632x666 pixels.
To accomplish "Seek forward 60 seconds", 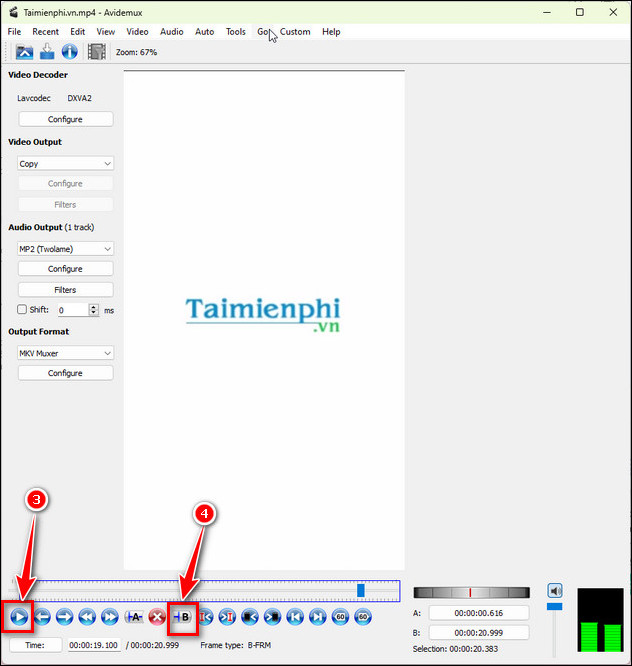I will [363, 617].
